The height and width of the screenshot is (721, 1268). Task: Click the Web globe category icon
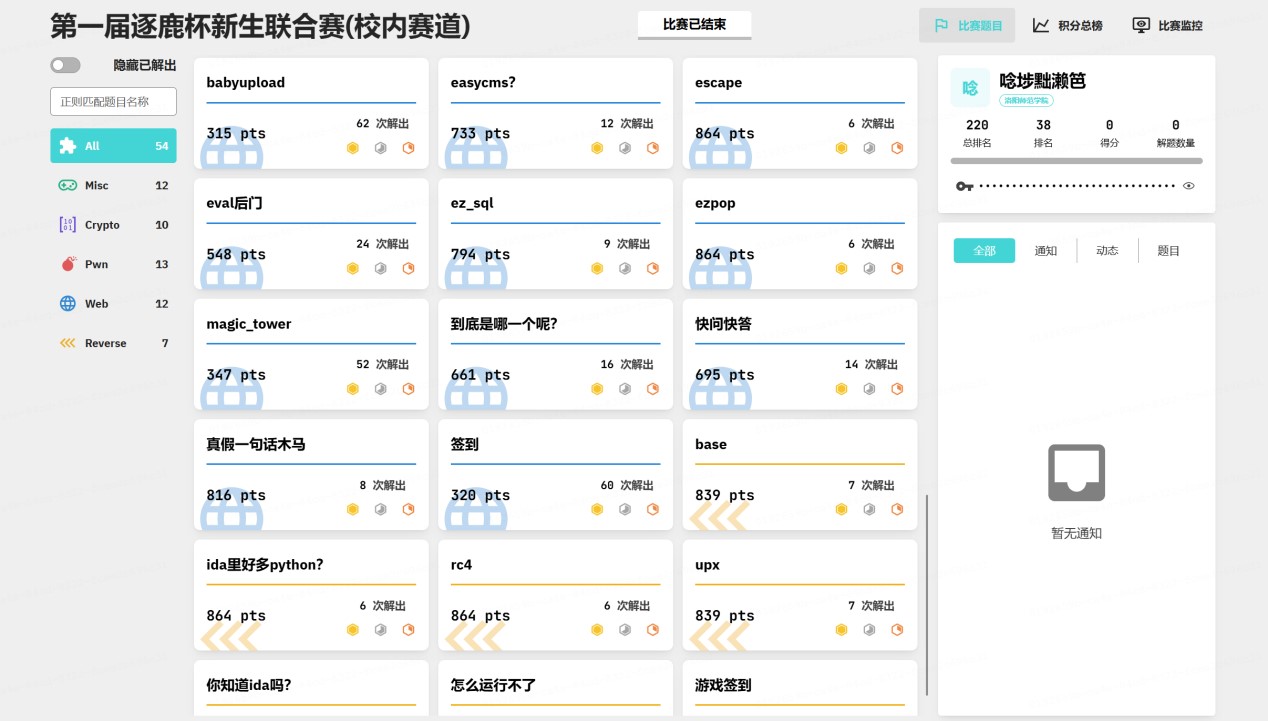pos(67,304)
